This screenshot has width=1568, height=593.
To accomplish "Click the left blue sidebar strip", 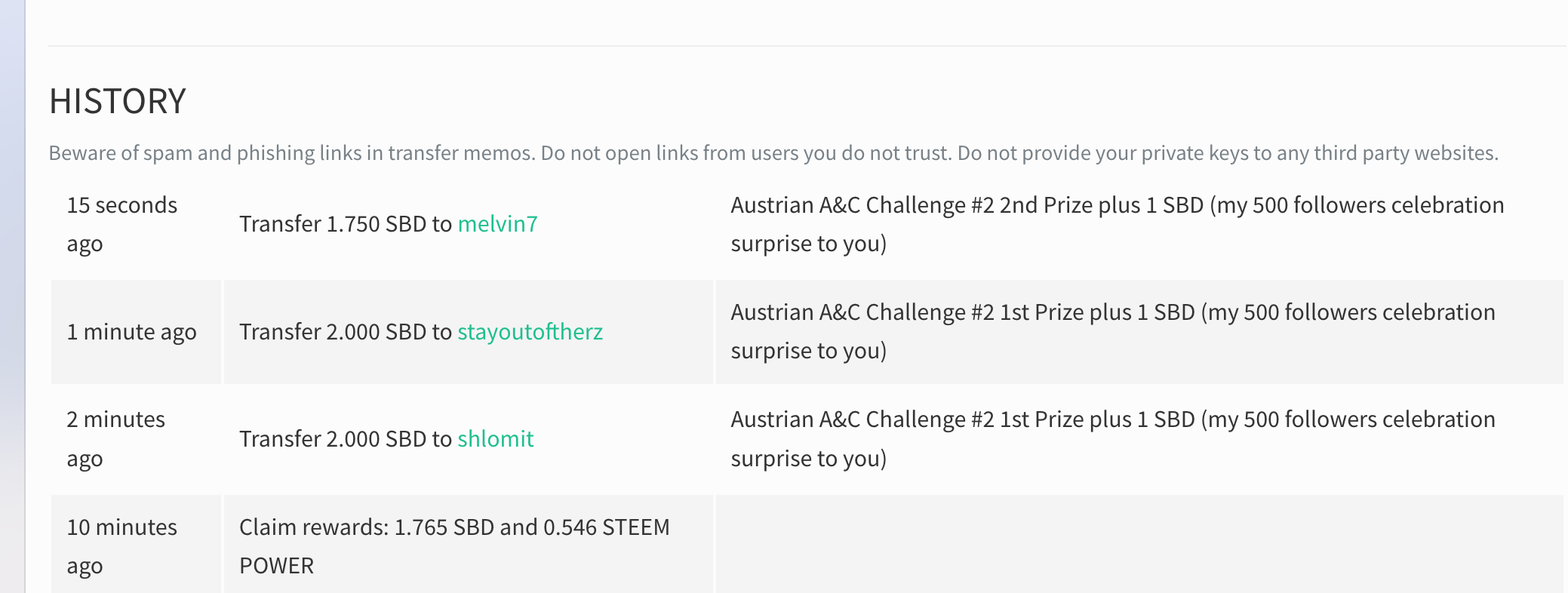I will (12, 296).
